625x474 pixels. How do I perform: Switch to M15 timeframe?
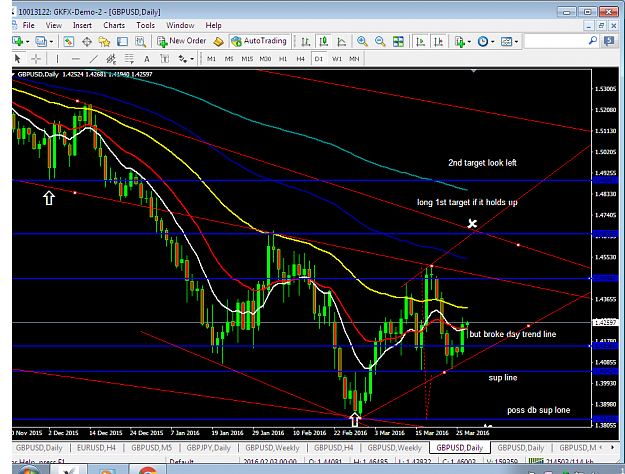[247, 59]
